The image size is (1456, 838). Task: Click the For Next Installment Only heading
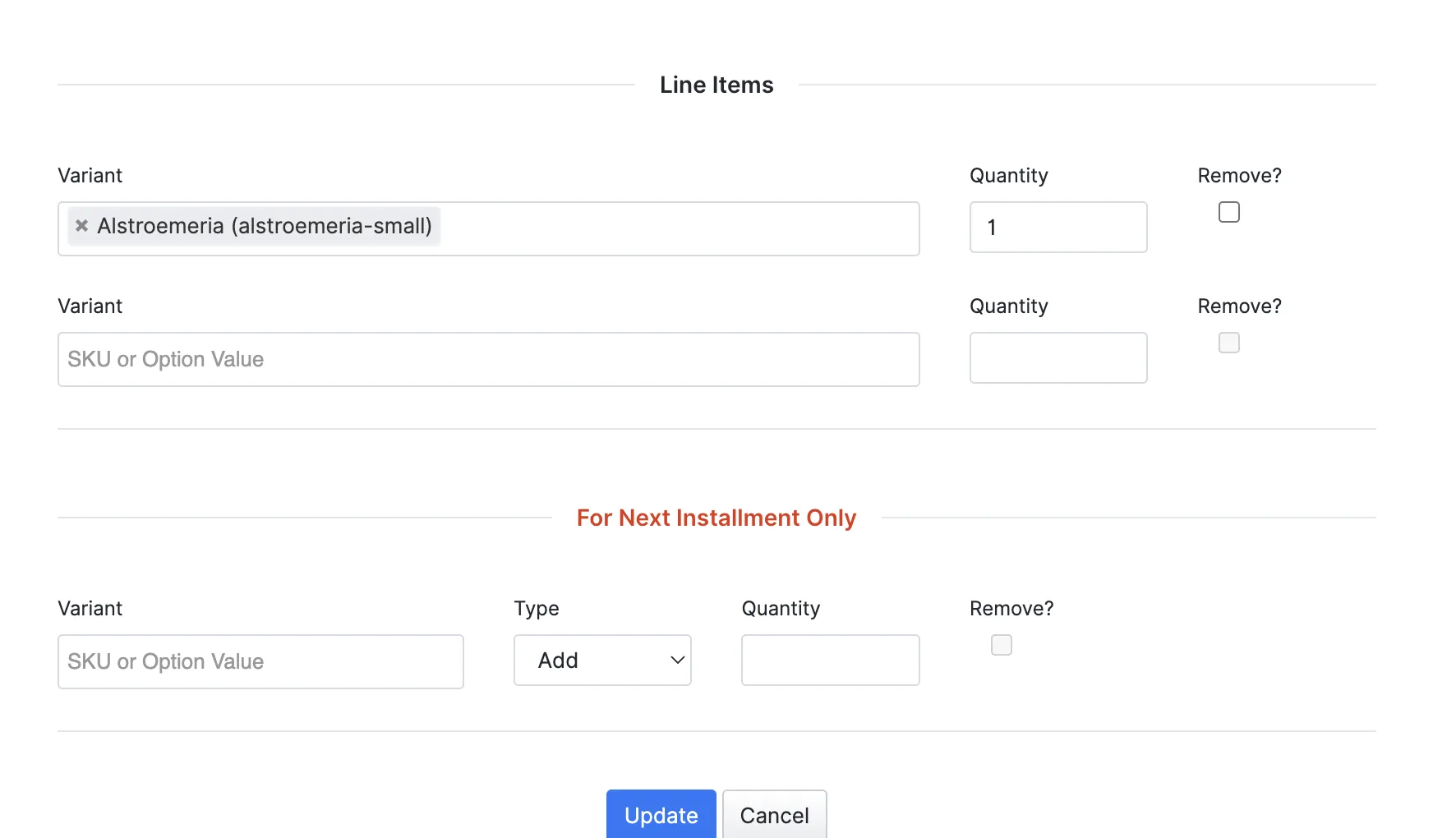716,518
